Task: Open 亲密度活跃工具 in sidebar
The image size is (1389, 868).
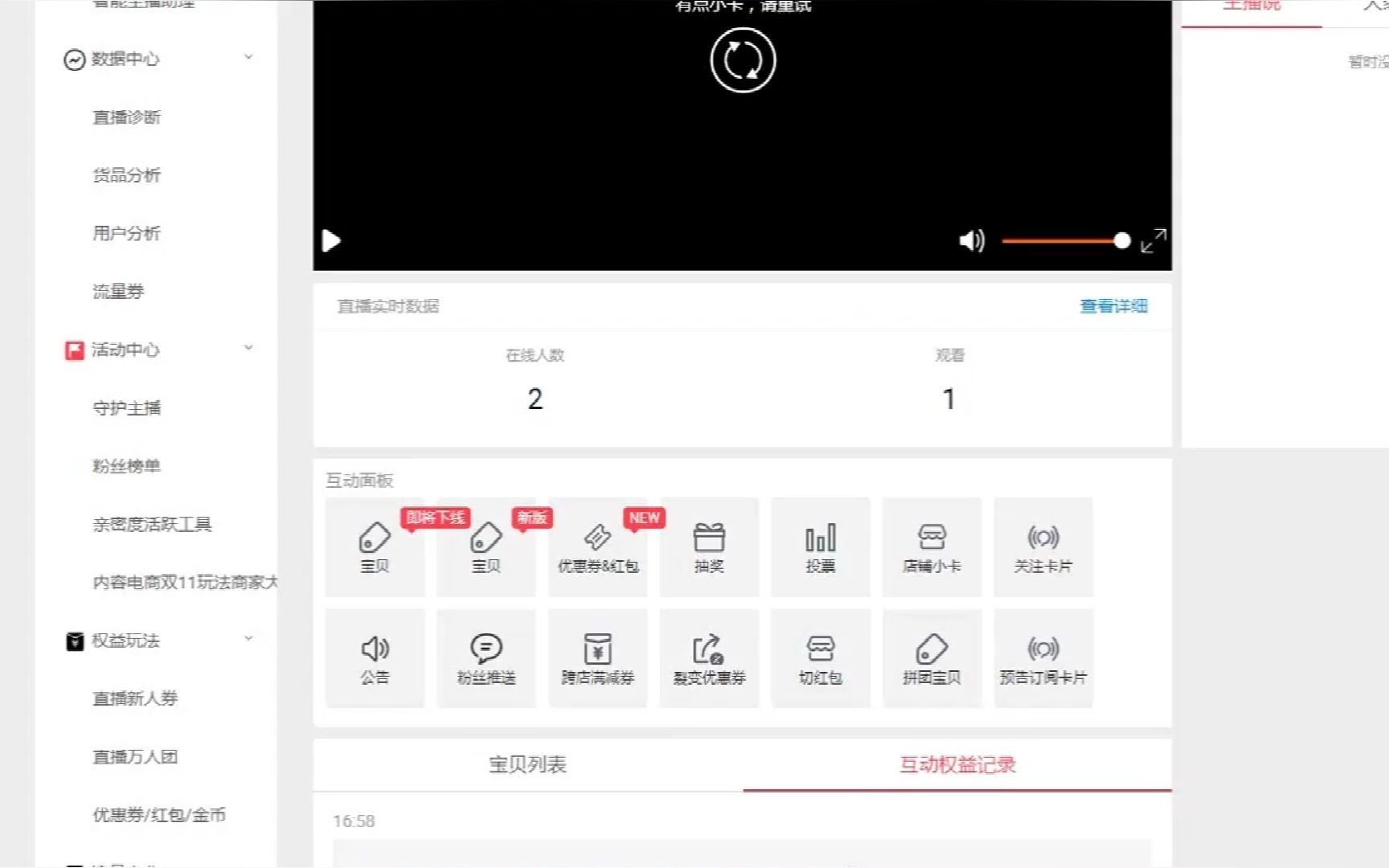Action: (152, 525)
